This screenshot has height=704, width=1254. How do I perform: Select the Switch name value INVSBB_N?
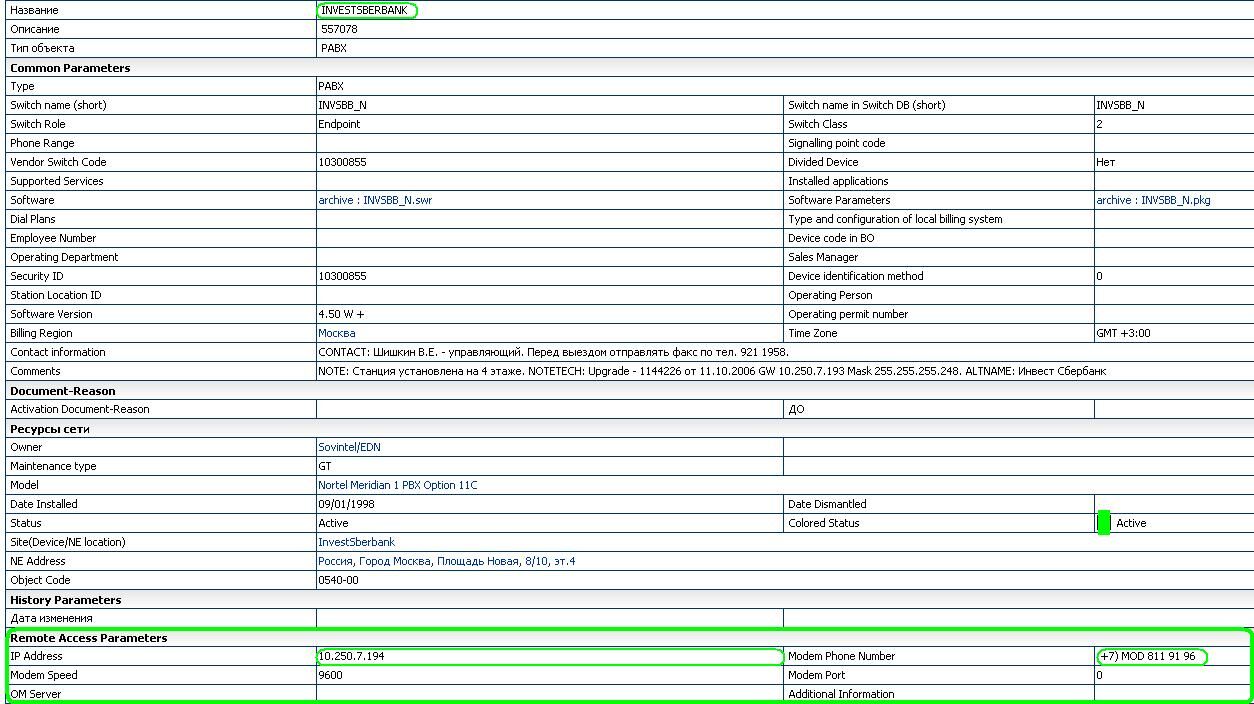[x=343, y=105]
